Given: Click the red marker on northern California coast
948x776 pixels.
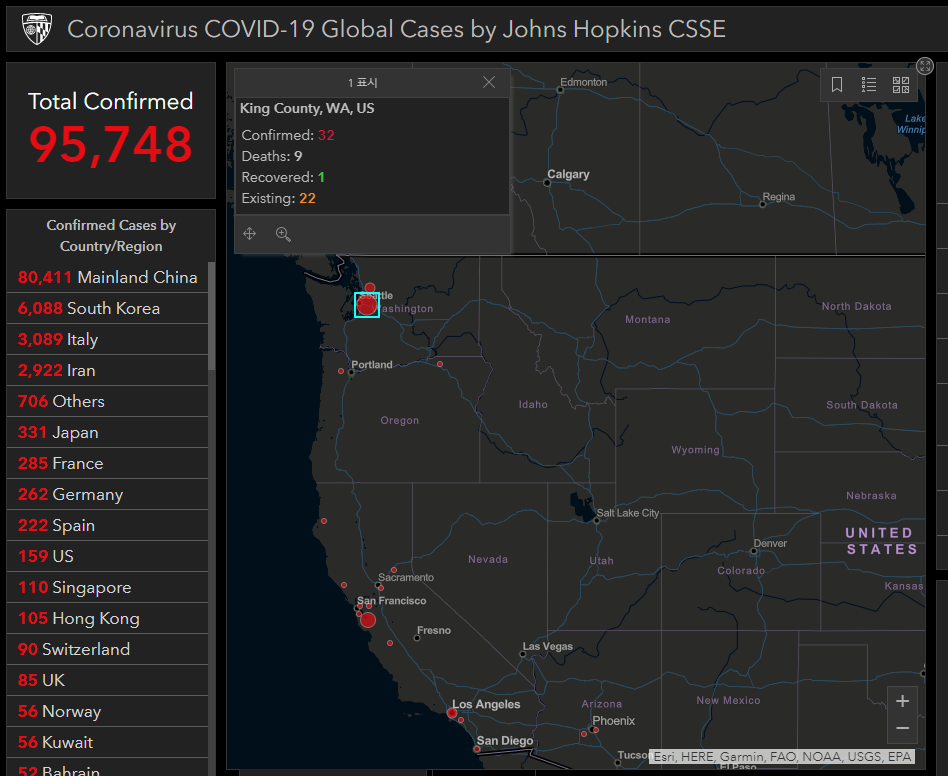Looking at the screenshot, I should click(x=324, y=521).
